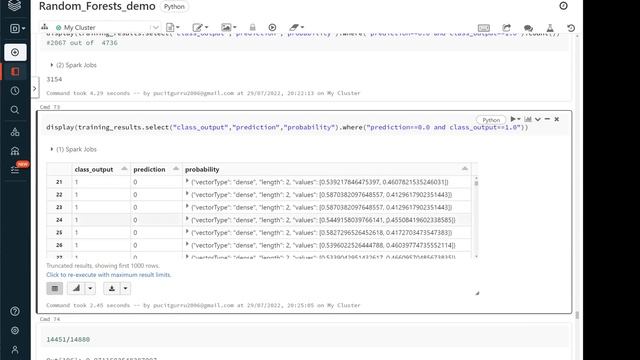Click the Python badge next to notebook title
640x360 pixels.
point(174,7)
